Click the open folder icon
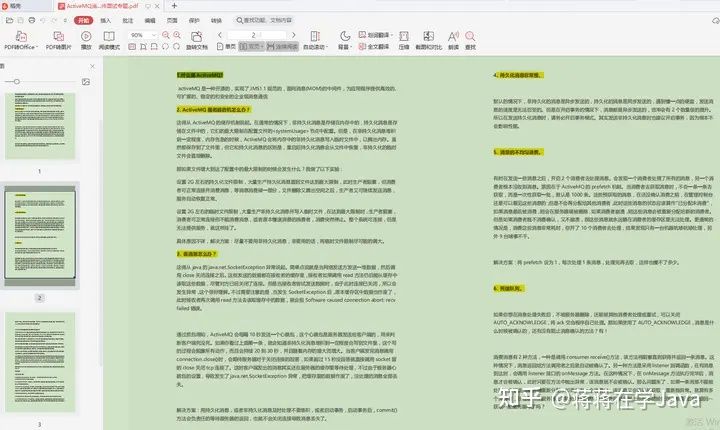This screenshot has height=430, width=720. click(x=9, y=20)
